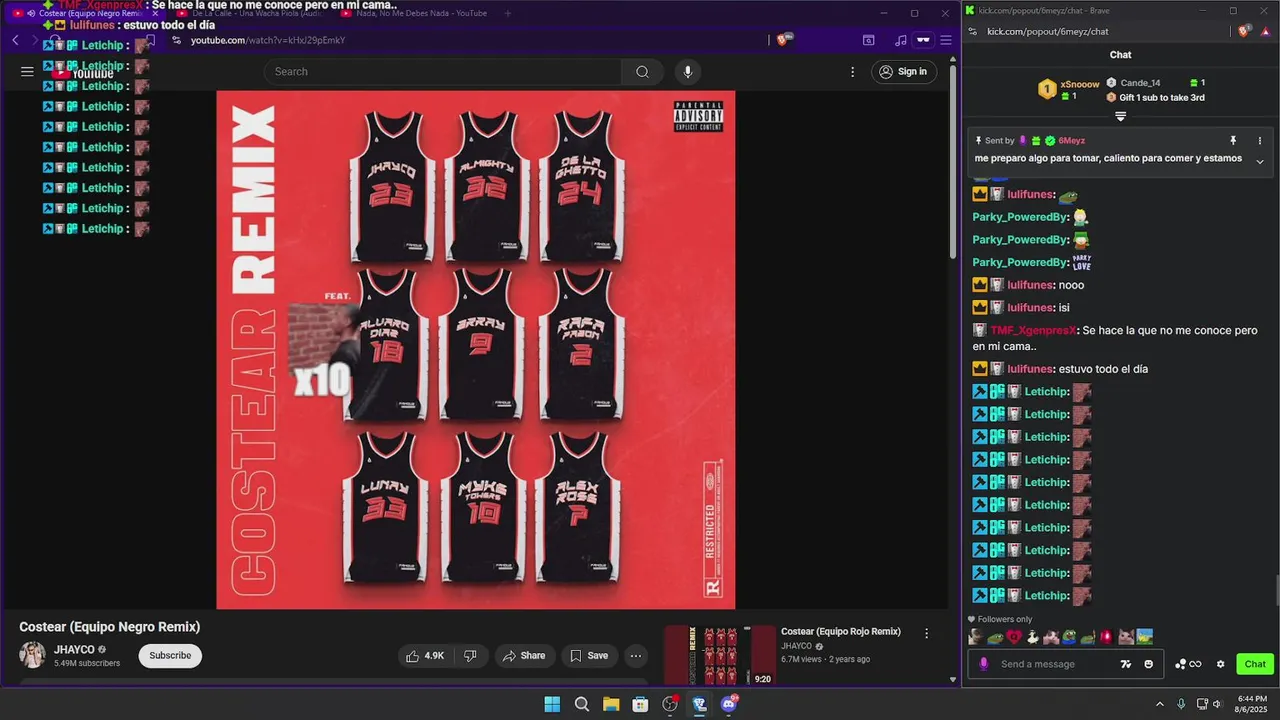This screenshot has height=720, width=1280.
Task: Open JHAYCO channel avatar
Action: [x=33, y=656]
